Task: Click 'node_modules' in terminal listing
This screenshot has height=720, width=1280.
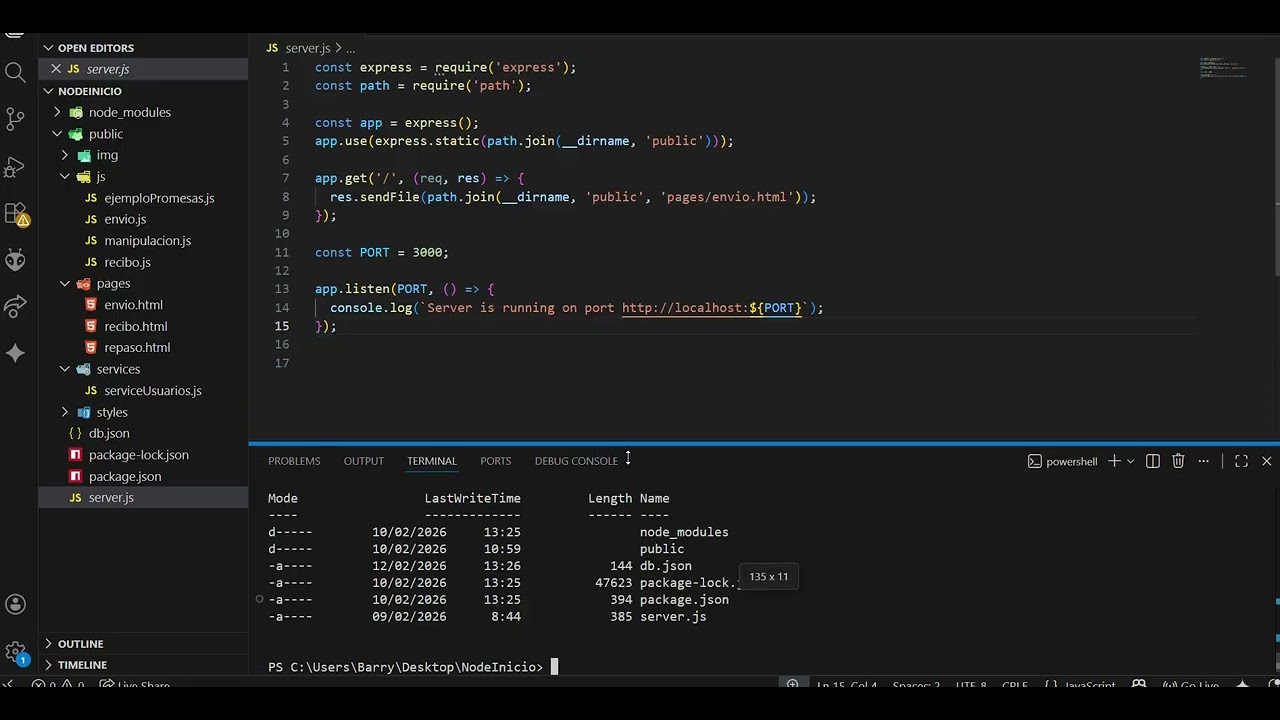Action: [684, 532]
